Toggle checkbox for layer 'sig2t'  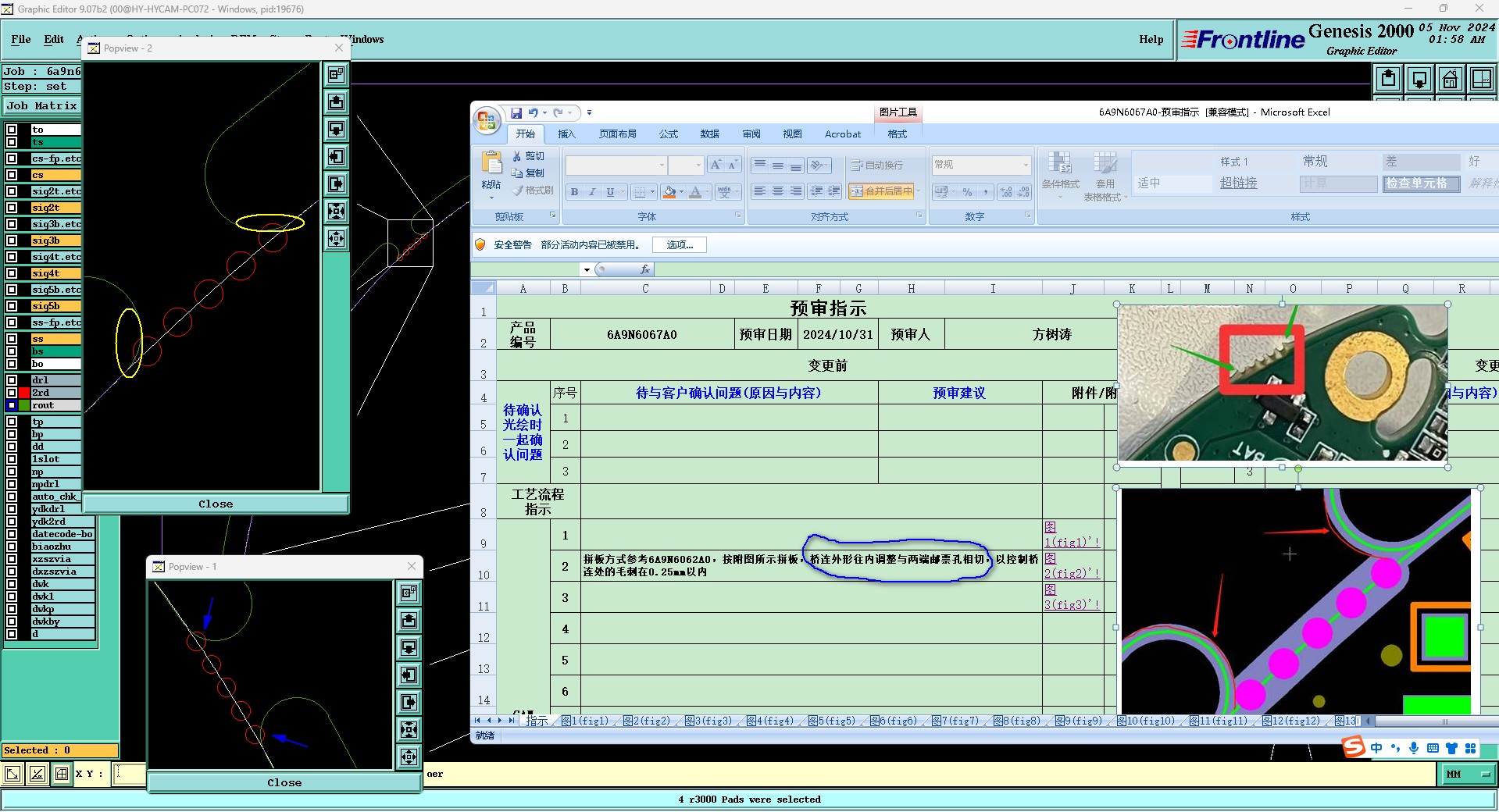tap(12, 208)
